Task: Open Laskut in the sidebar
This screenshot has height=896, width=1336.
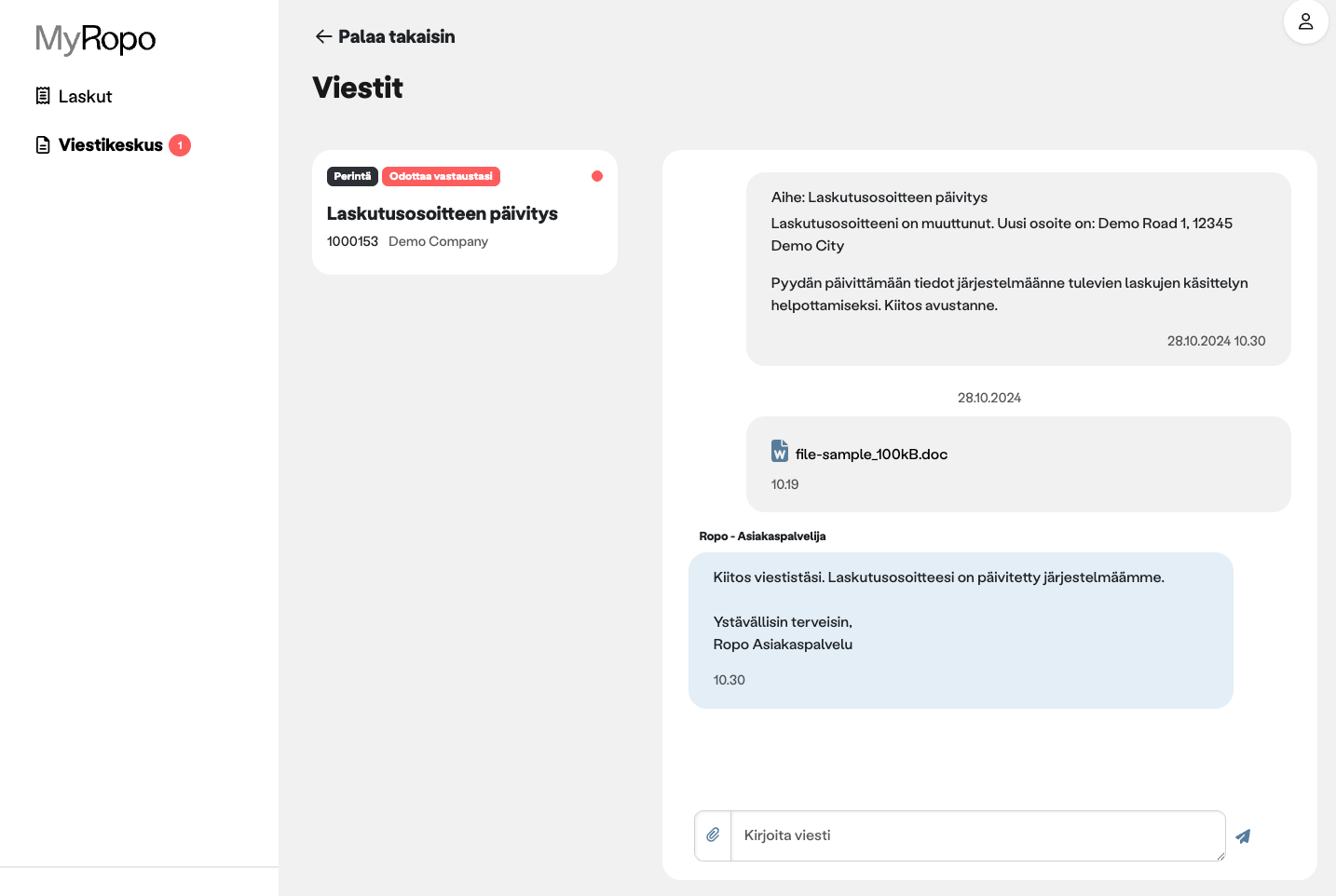Action: point(85,96)
